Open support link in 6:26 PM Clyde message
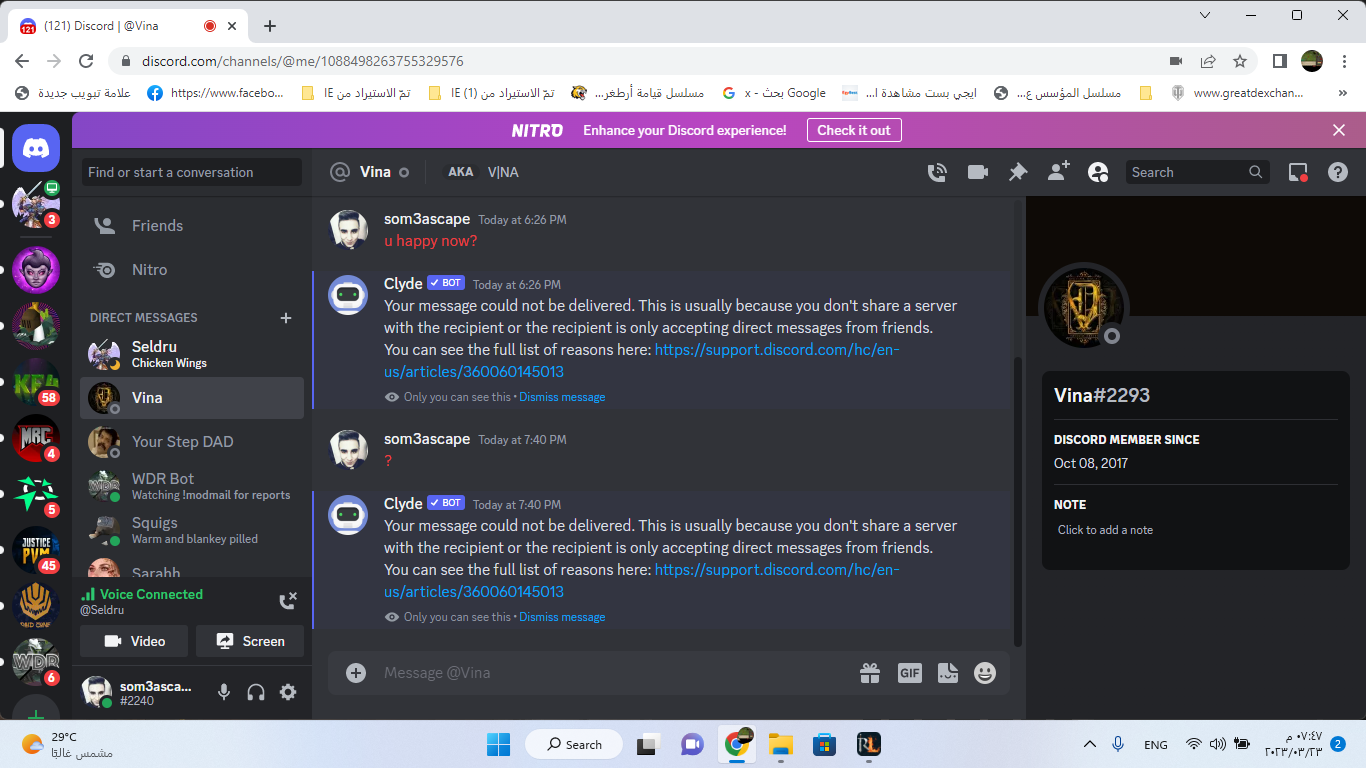This screenshot has width=1366, height=768. 642,361
